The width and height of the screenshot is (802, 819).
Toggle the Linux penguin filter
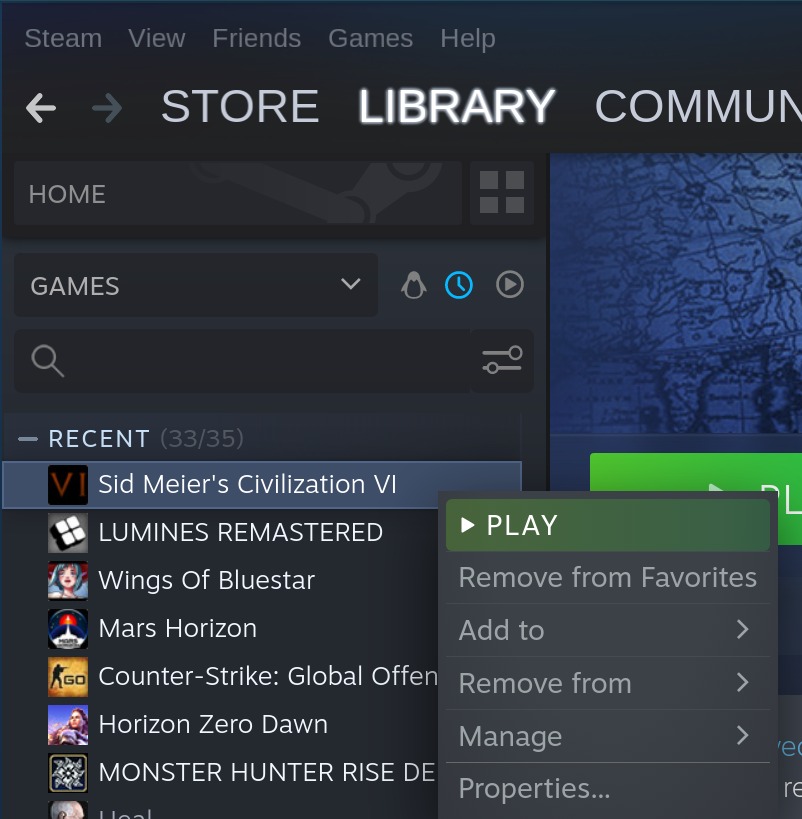tap(414, 285)
